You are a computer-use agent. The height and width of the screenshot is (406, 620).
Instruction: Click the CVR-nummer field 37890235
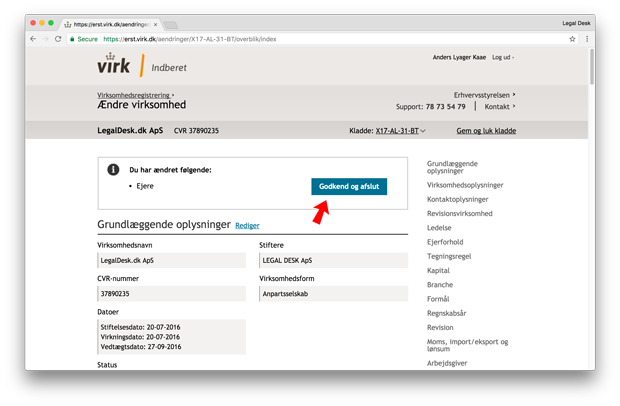coord(172,294)
